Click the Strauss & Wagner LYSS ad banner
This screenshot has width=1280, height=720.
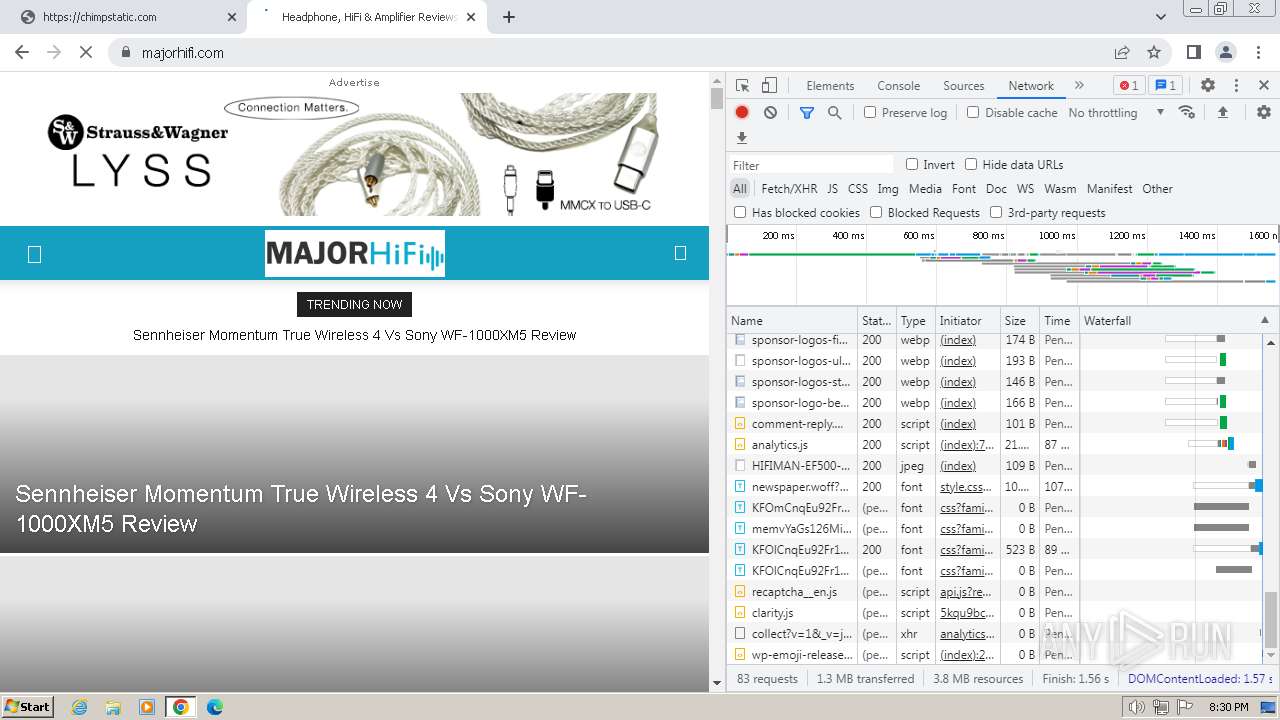click(x=354, y=154)
